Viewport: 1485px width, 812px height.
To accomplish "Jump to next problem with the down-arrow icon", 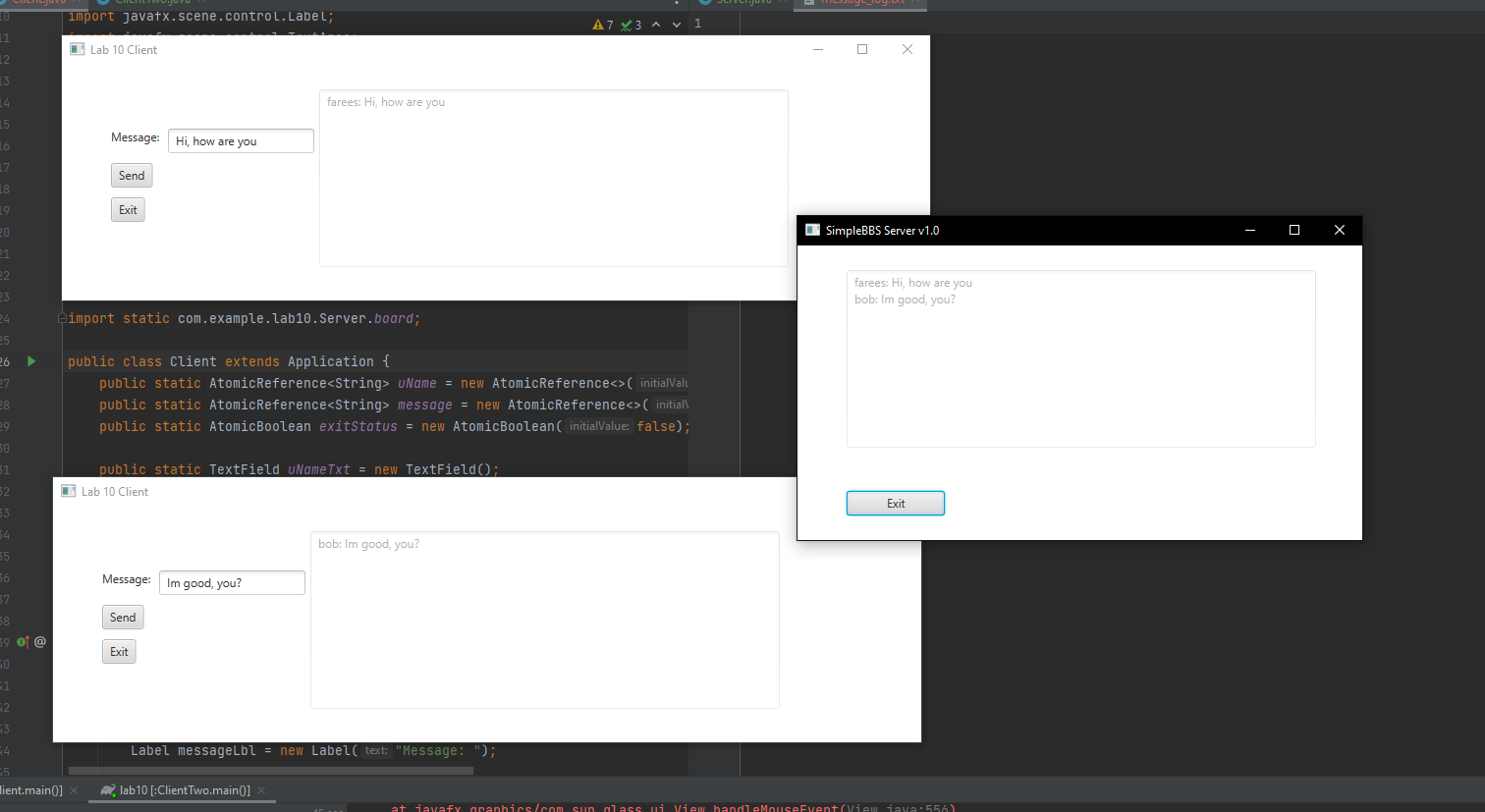I will 676,24.
